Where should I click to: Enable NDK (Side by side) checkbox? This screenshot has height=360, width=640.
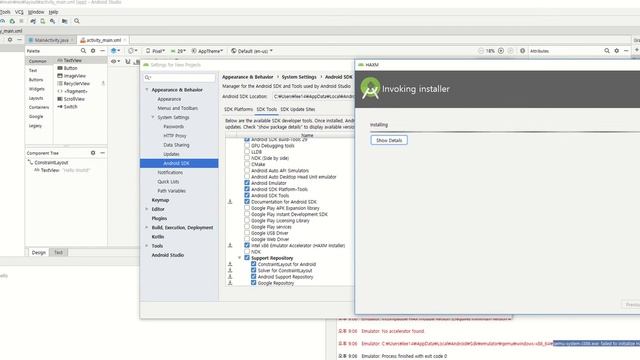[247, 158]
